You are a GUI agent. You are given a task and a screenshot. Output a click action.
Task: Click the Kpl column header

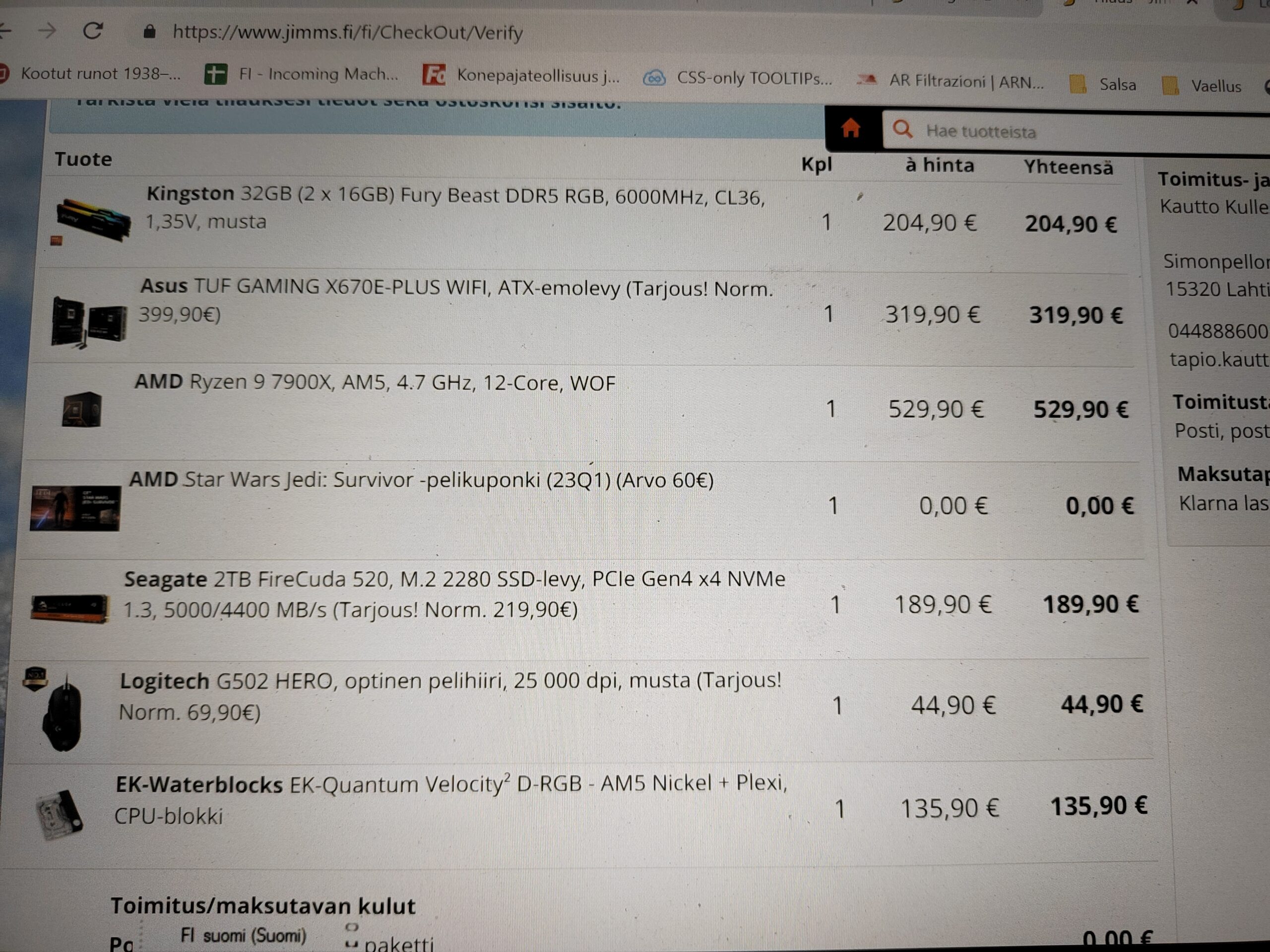tap(817, 165)
